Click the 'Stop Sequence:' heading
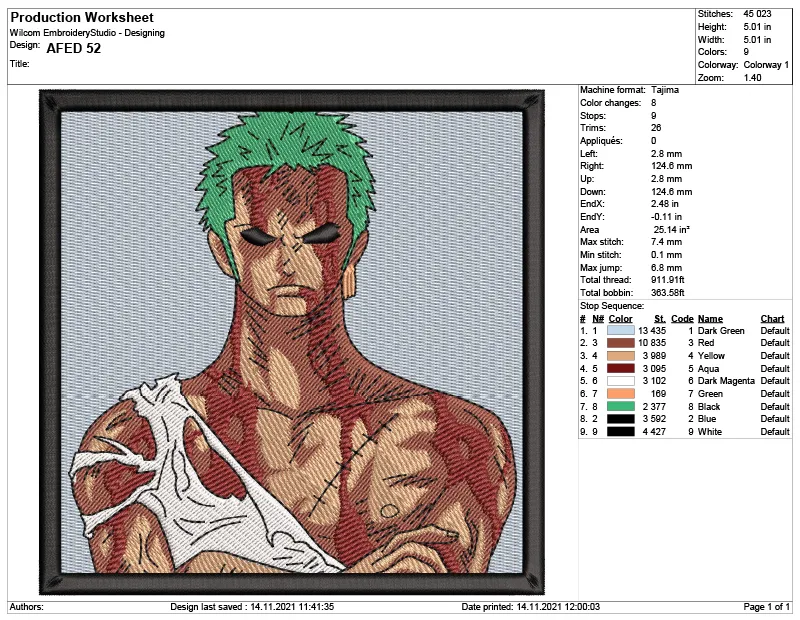This screenshot has height=620, width=800. click(x=612, y=306)
